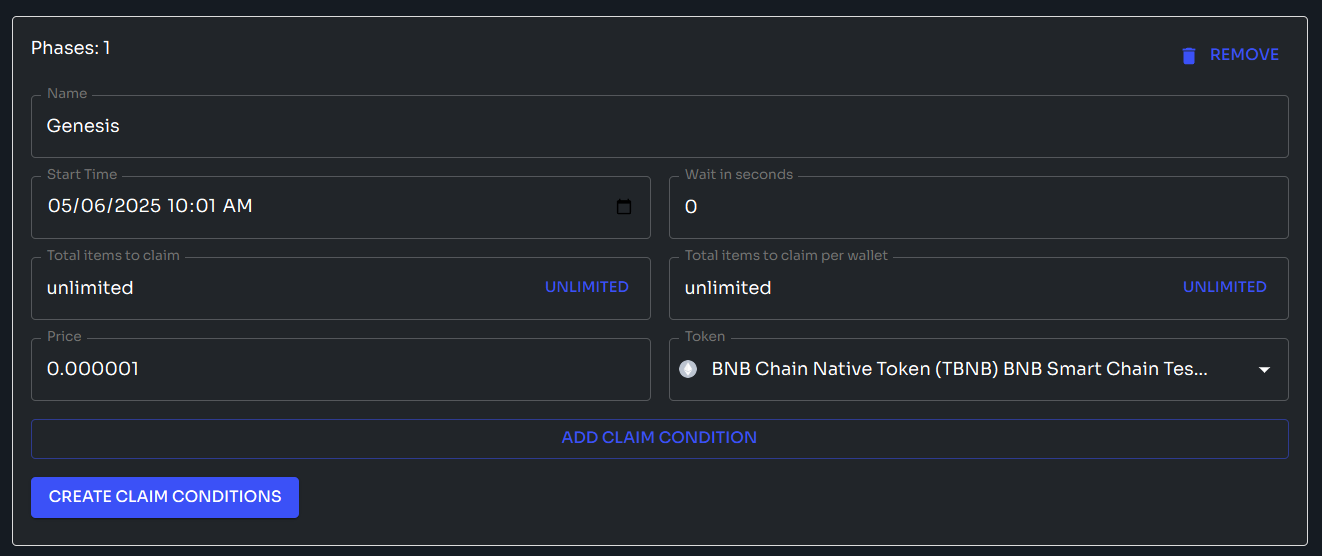Click the Start Time date value
This screenshot has width=1322, height=556.
click(150, 207)
